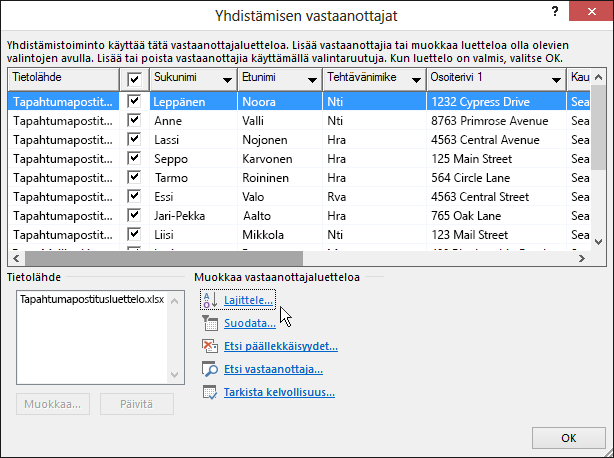The width and height of the screenshot is (614, 458).
Task: Select the address 123 Mail Street
Action: pyautogui.click(x=497, y=234)
